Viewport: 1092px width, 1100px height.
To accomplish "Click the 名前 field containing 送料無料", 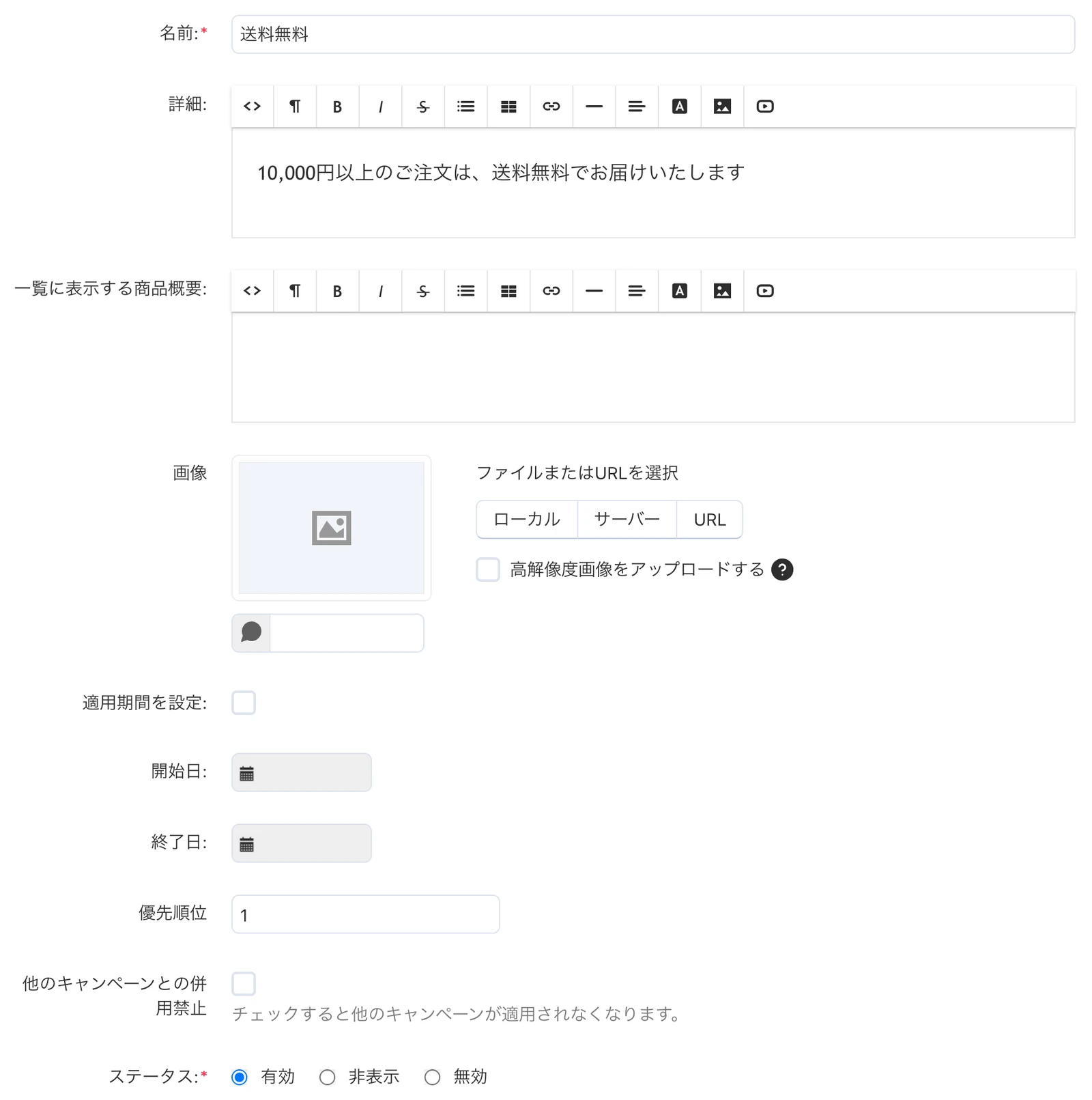I will (653, 34).
